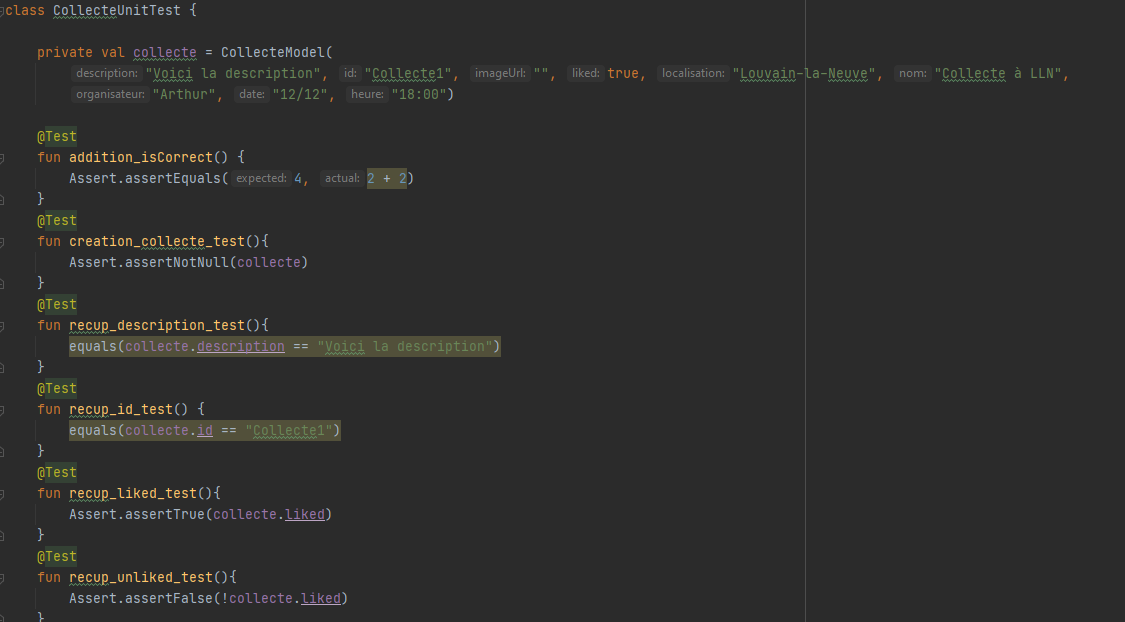Click the addition_isCorrect function name

(x=141, y=157)
